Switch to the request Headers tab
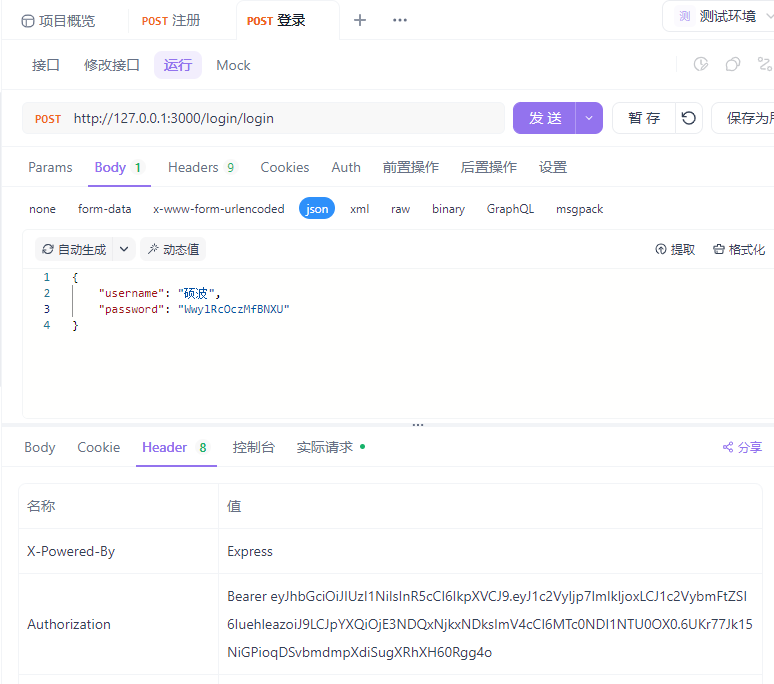774x684 pixels. pos(201,167)
